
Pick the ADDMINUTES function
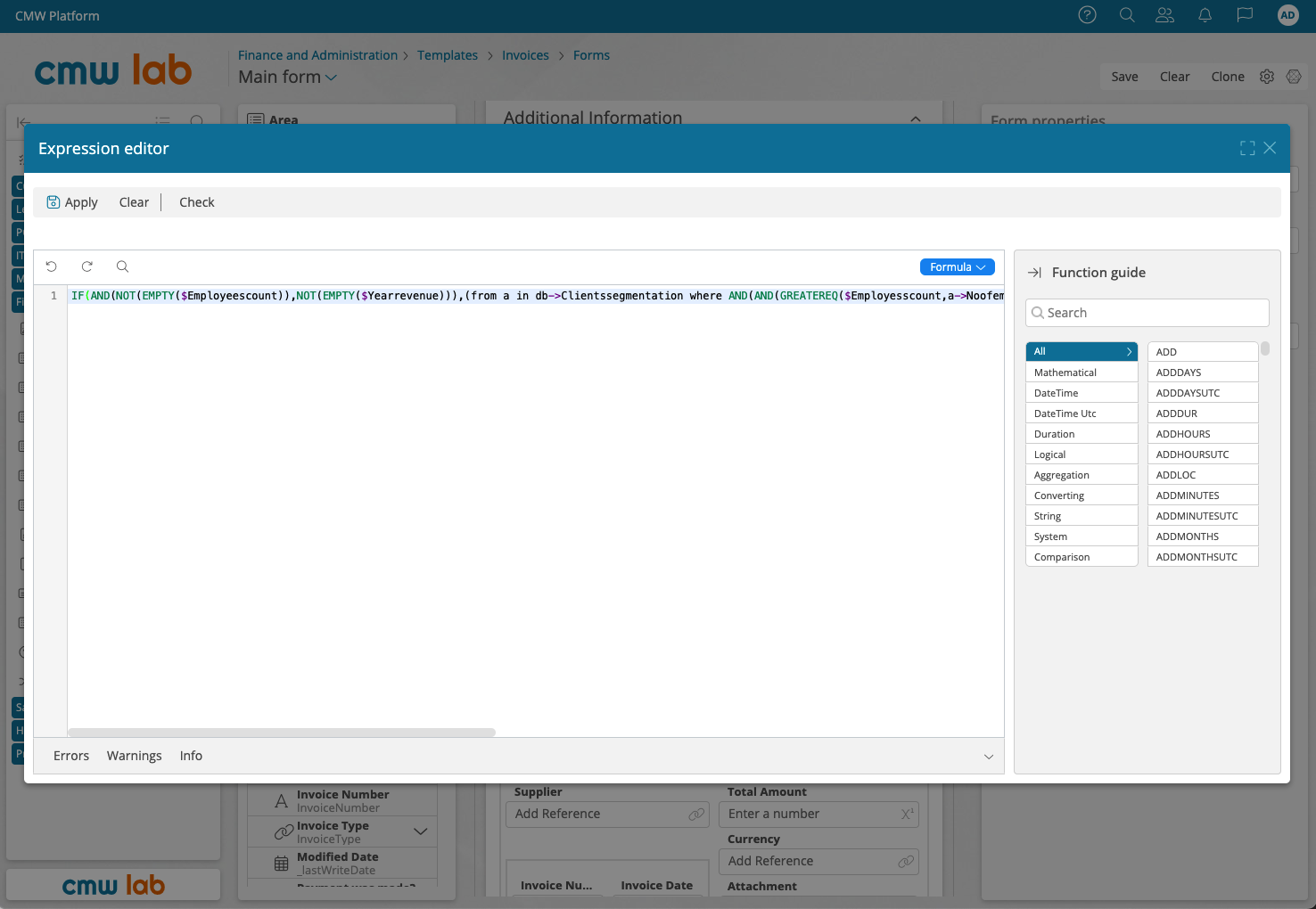(1203, 495)
